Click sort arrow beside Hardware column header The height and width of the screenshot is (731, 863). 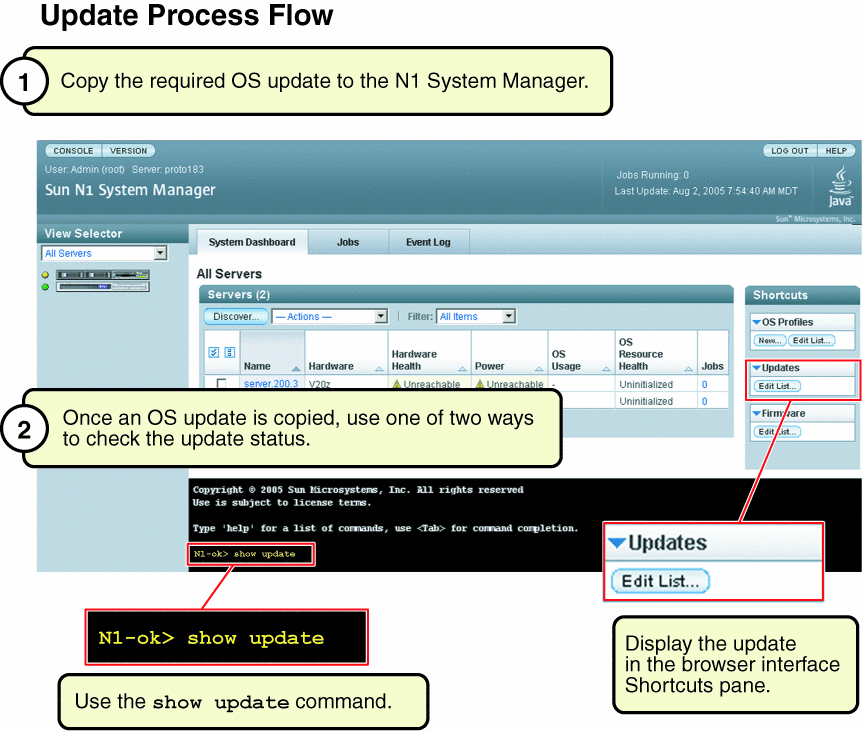379,368
